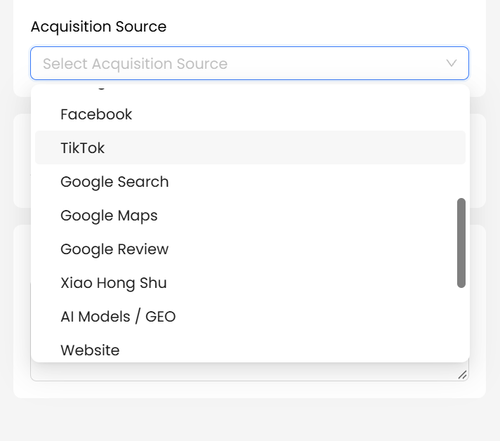Click the Select Acquisition Source placeholder text
Screen dimensions: 500x441
click(135, 63)
